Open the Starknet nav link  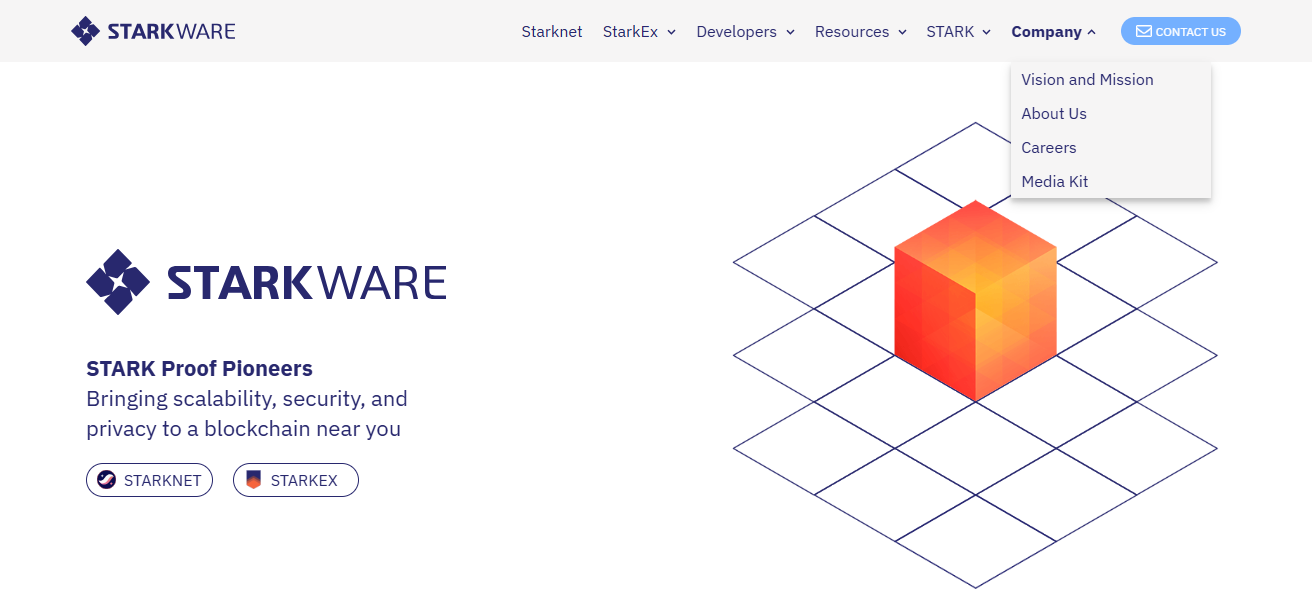[552, 32]
